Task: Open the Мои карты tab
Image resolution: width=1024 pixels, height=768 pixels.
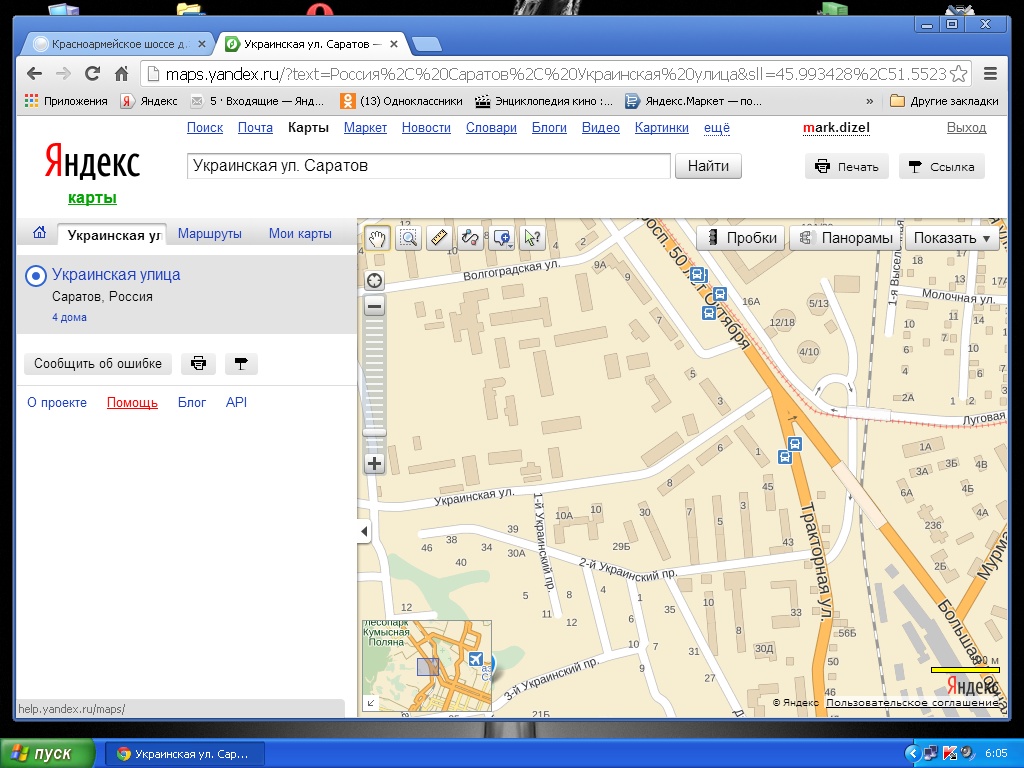Action: click(300, 234)
